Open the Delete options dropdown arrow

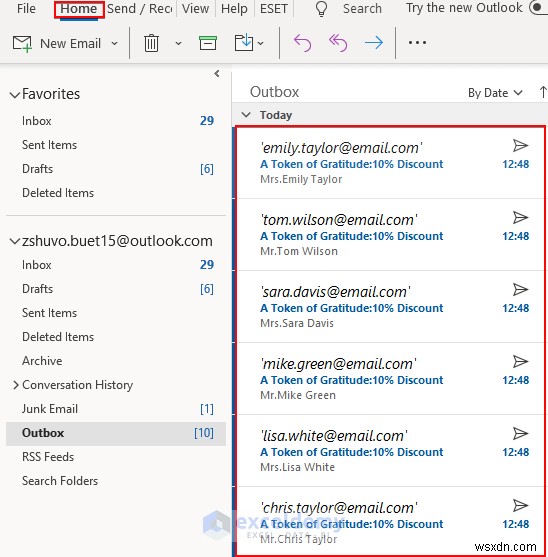[x=178, y=44]
